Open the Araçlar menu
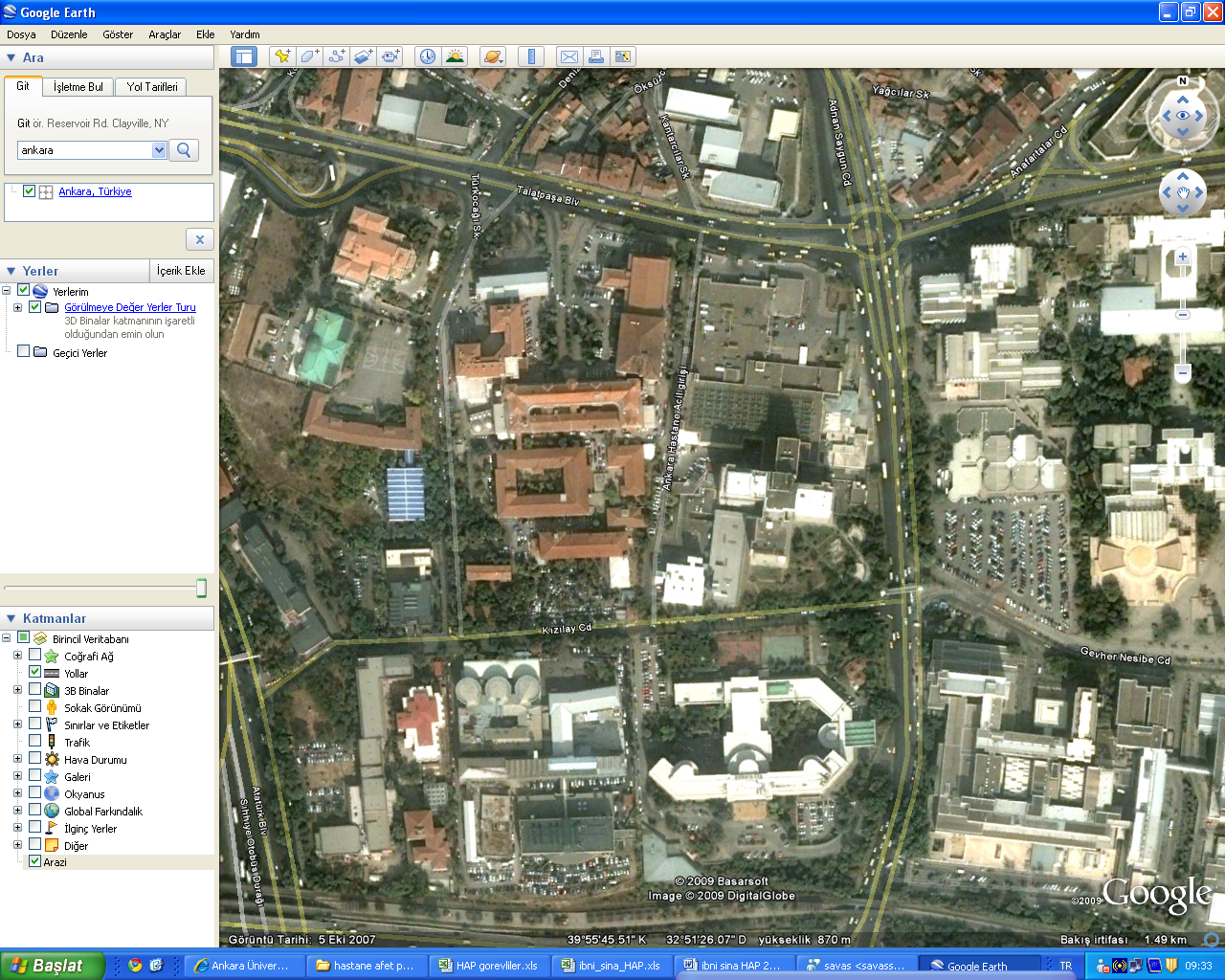 click(x=165, y=34)
